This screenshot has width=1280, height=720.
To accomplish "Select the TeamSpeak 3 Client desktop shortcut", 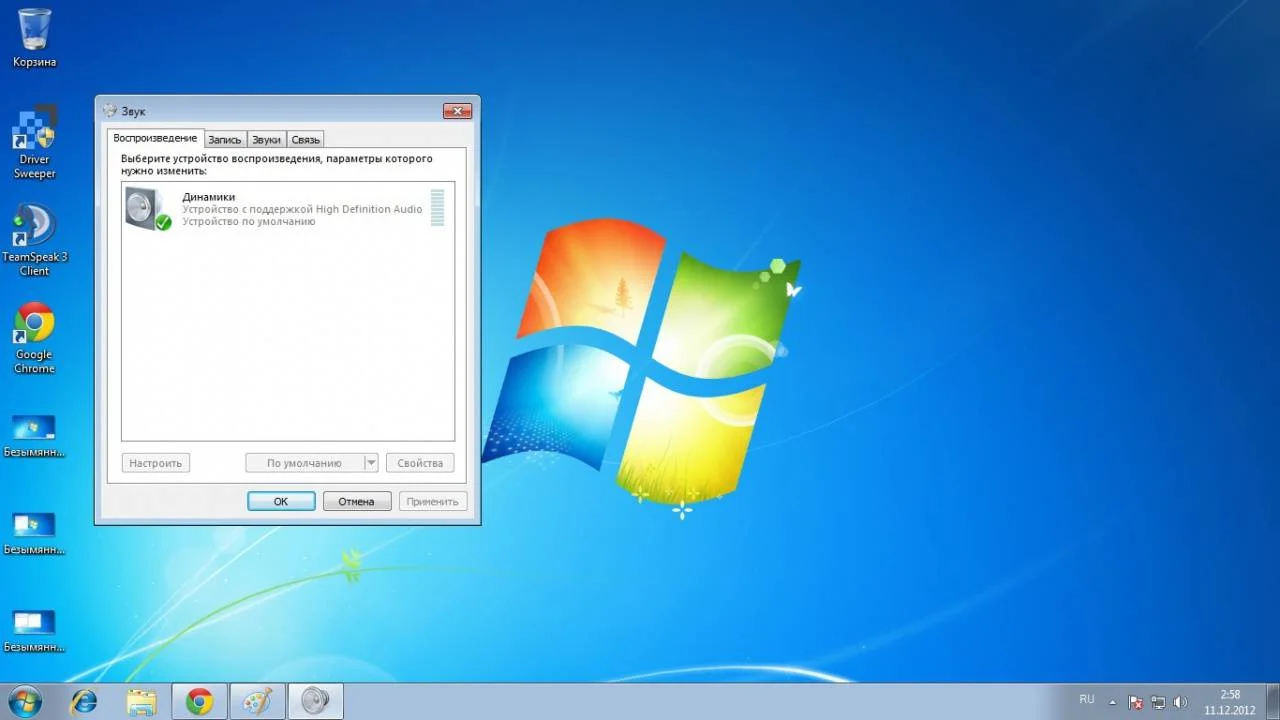I will pyautogui.click(x=34, y=240).
